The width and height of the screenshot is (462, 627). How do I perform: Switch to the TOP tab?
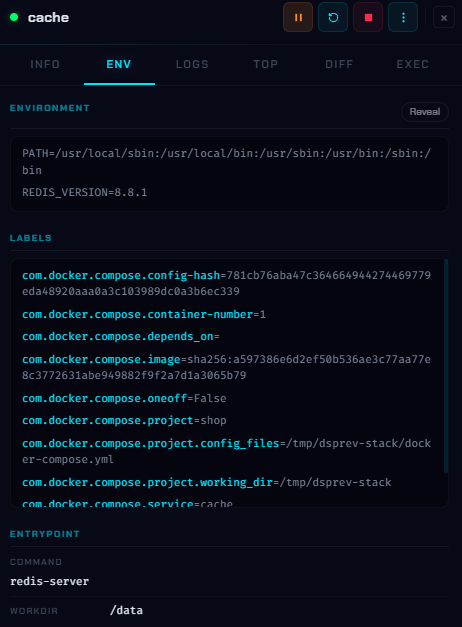(266, 64)
